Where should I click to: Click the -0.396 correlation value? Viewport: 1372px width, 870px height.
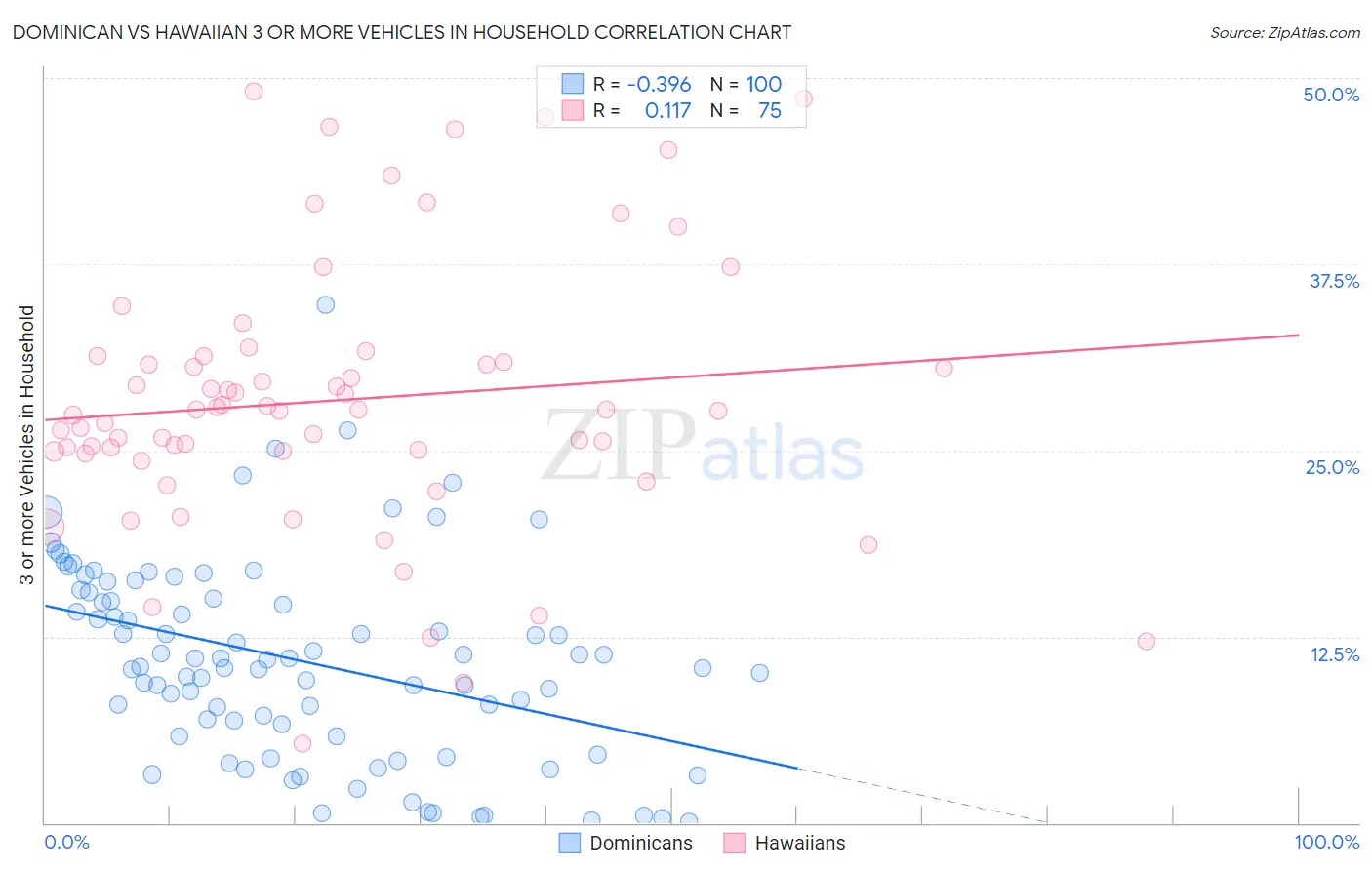(x=659, y=84)
